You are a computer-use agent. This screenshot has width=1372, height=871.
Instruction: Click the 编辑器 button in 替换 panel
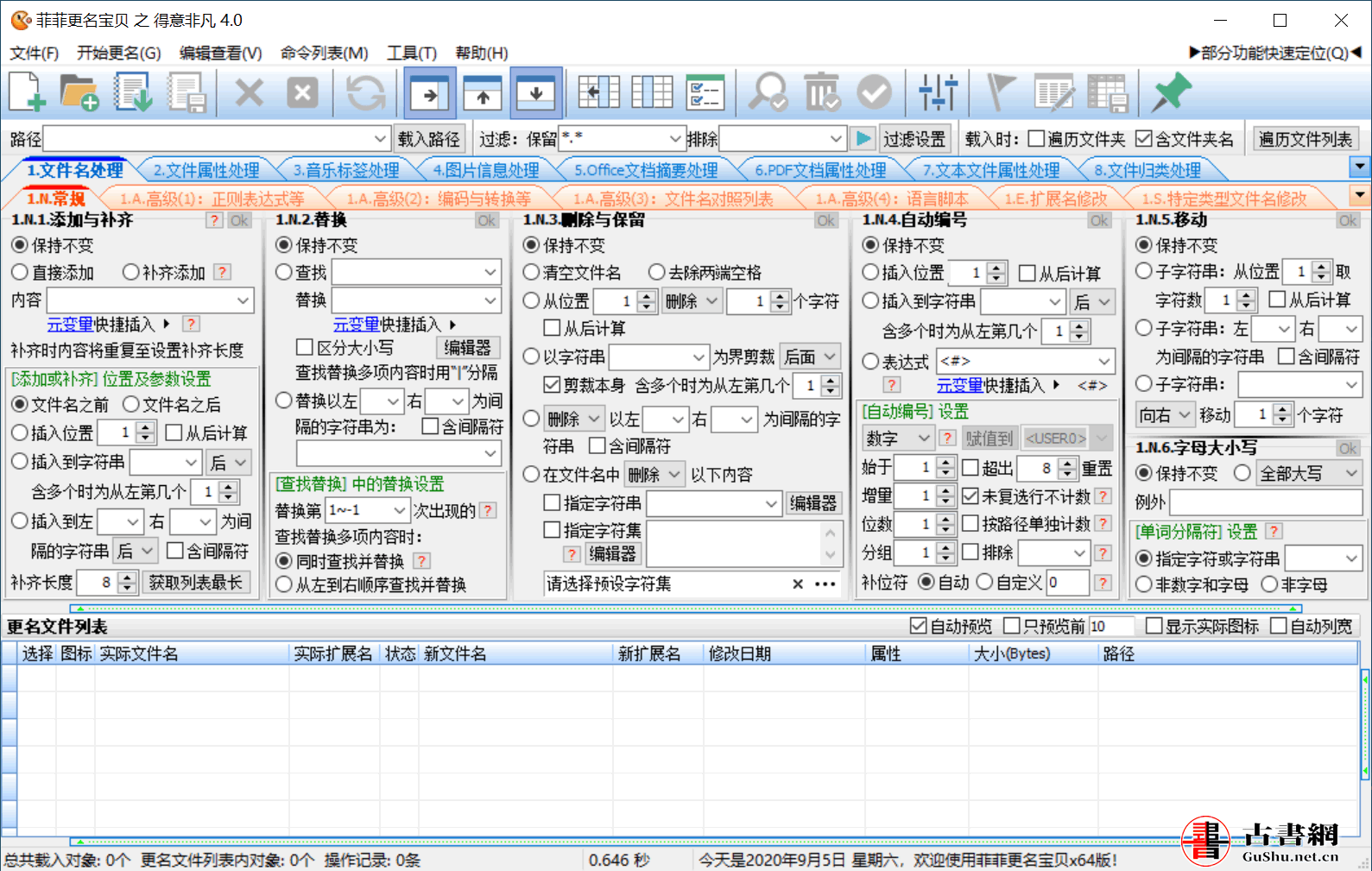467,348
